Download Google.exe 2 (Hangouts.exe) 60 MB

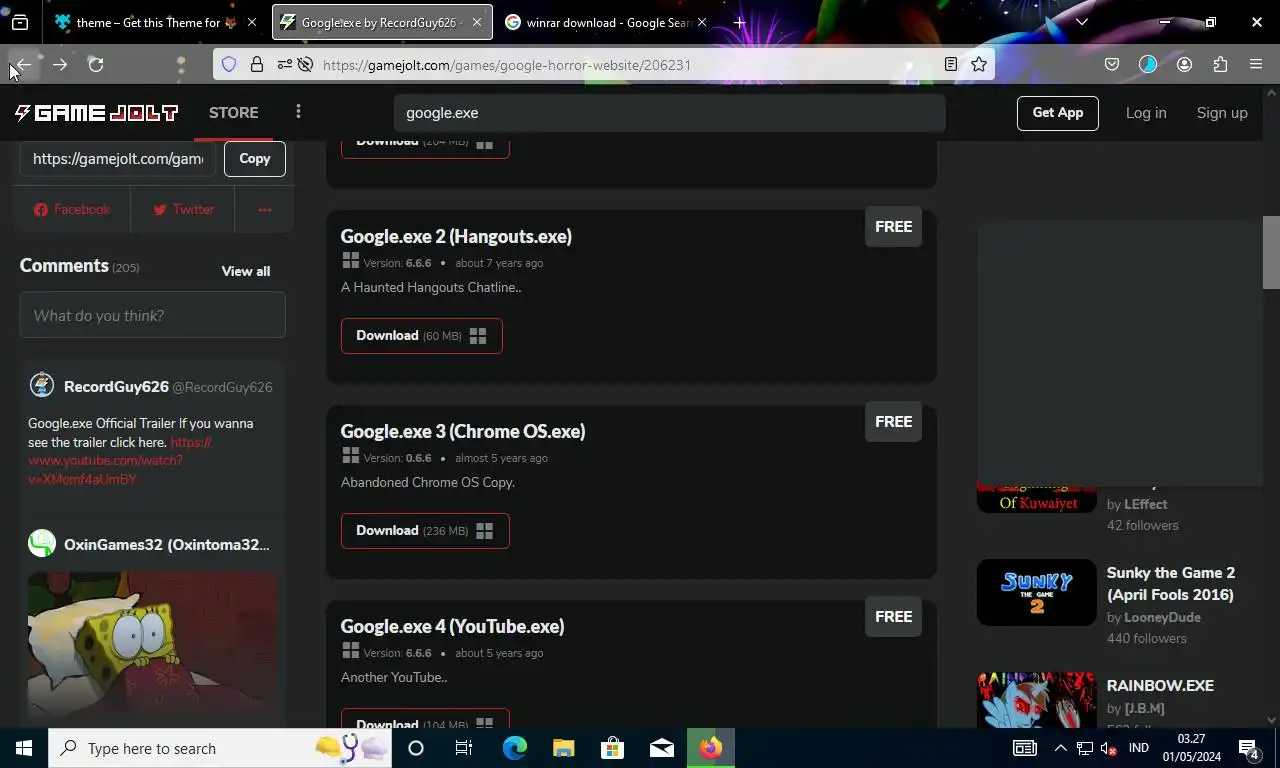click(x=422, y=336)
